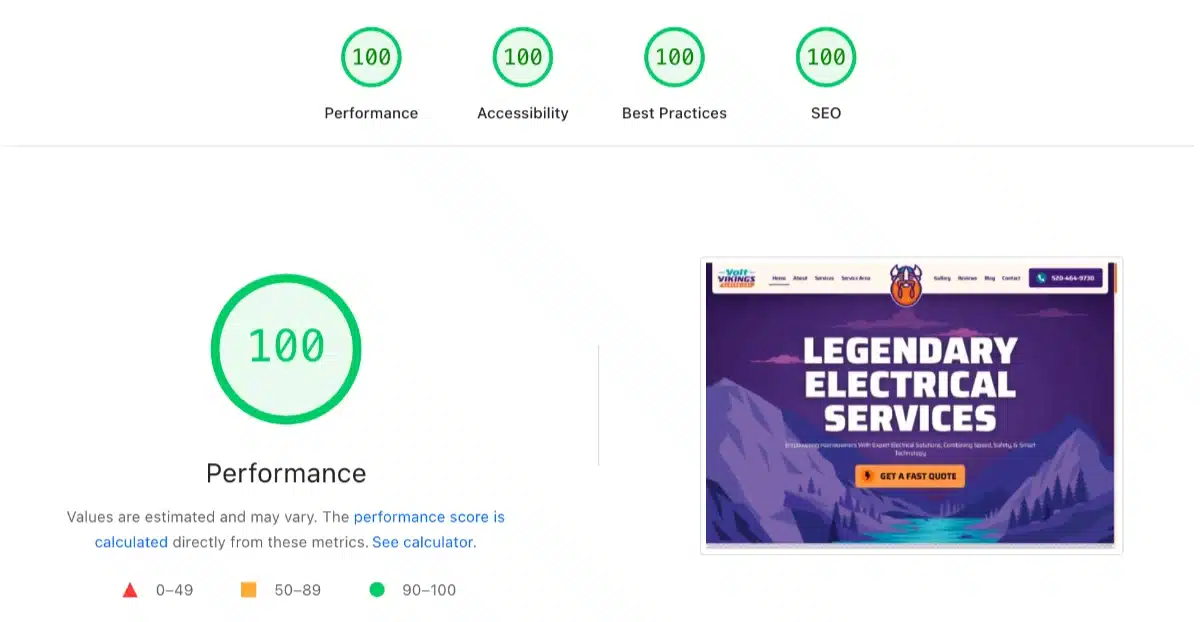
Task: Select the Home menu item in preview
Action: point(779,278)
